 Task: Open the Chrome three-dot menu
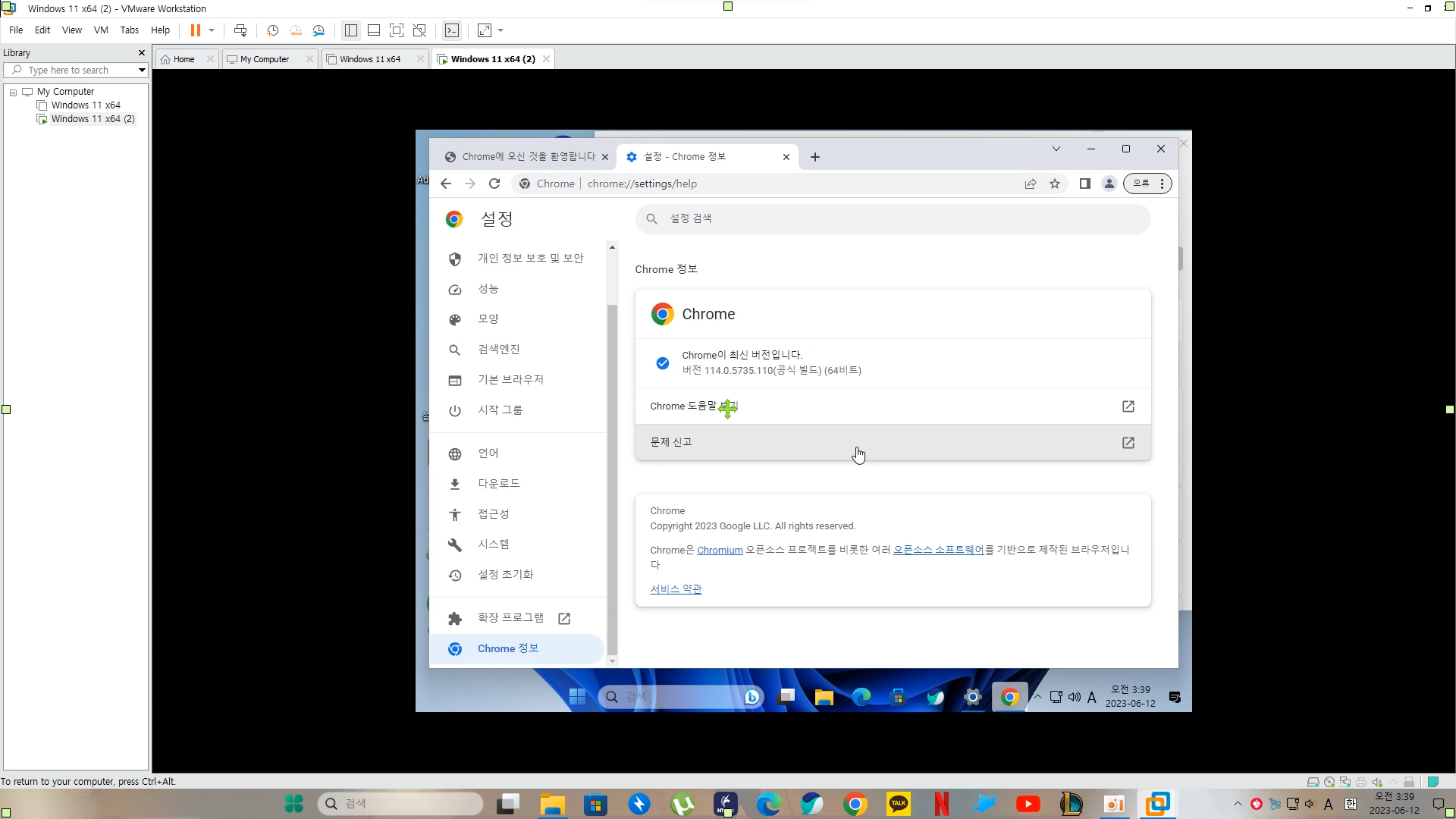1162,184
